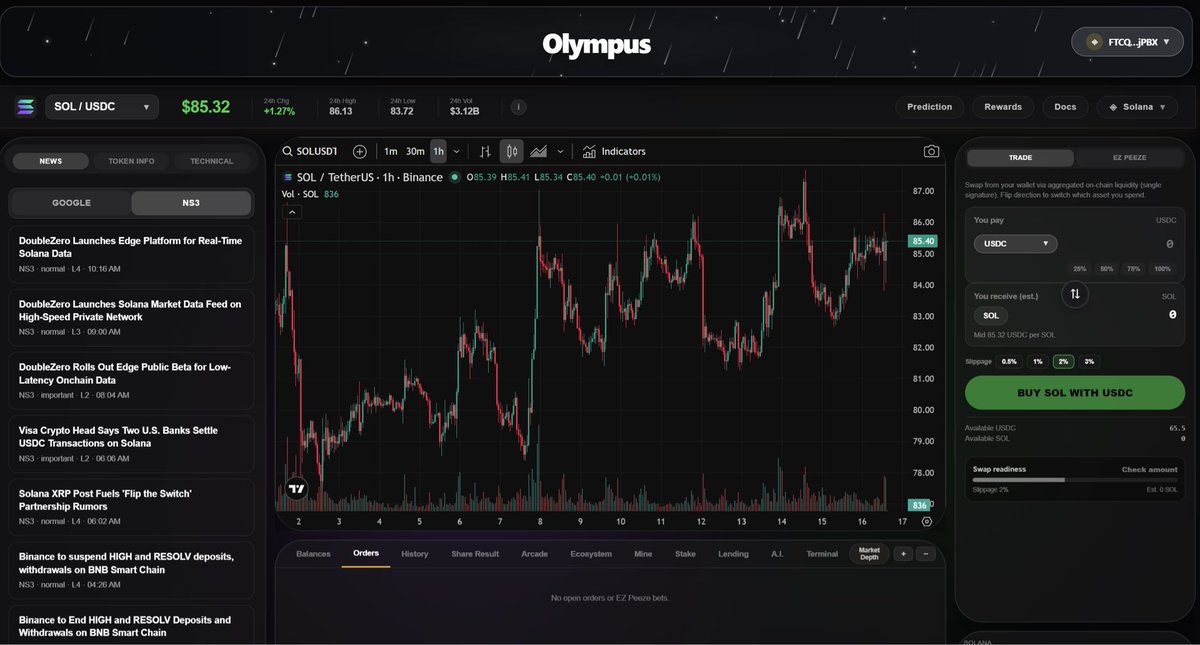
Task: Open news: Solana XRP Post Fuels 'Flip the Switch'
Action: tap(130, 507)
